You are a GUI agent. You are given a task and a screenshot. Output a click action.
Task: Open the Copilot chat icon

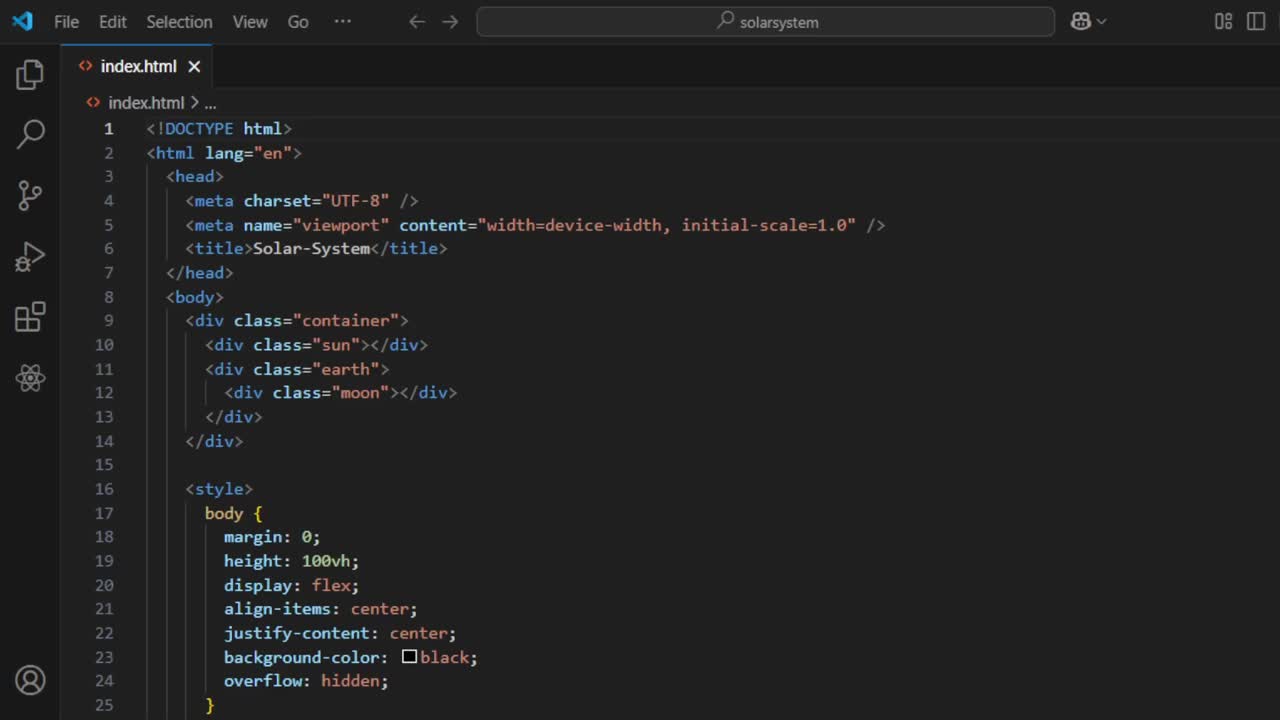[1080, 22]
